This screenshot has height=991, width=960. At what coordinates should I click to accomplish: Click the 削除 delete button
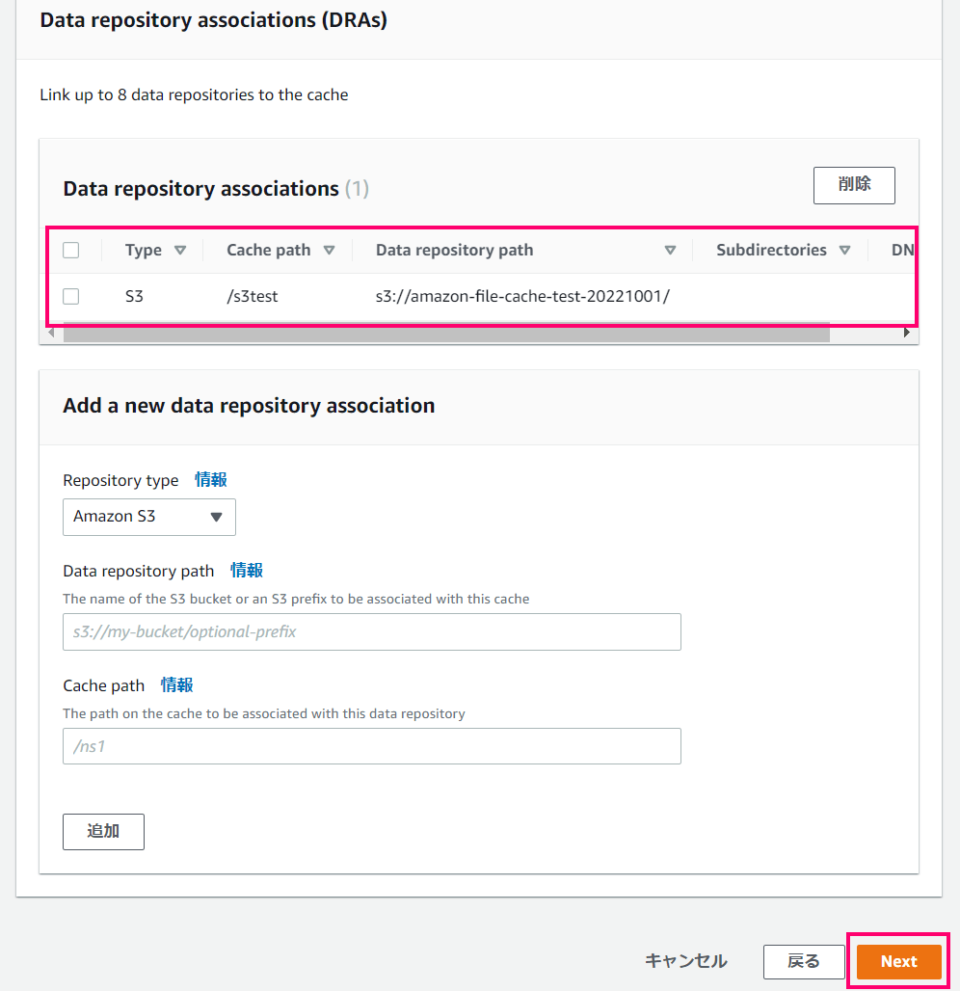(853, 185)
